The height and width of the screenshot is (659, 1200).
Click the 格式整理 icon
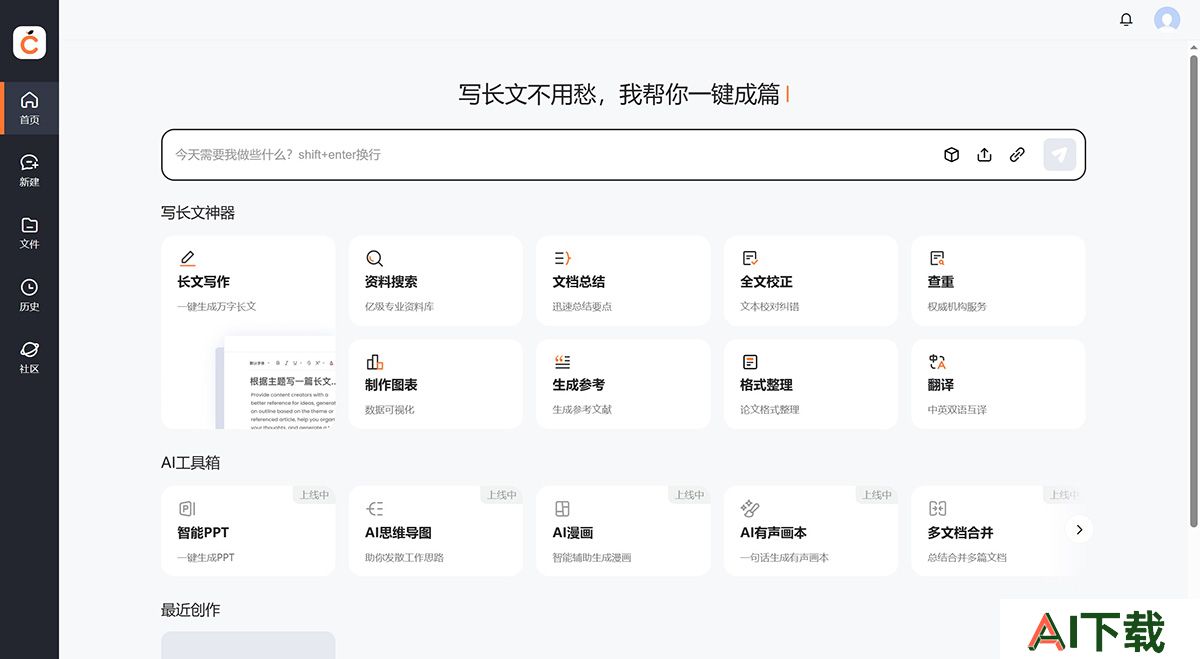749,362
